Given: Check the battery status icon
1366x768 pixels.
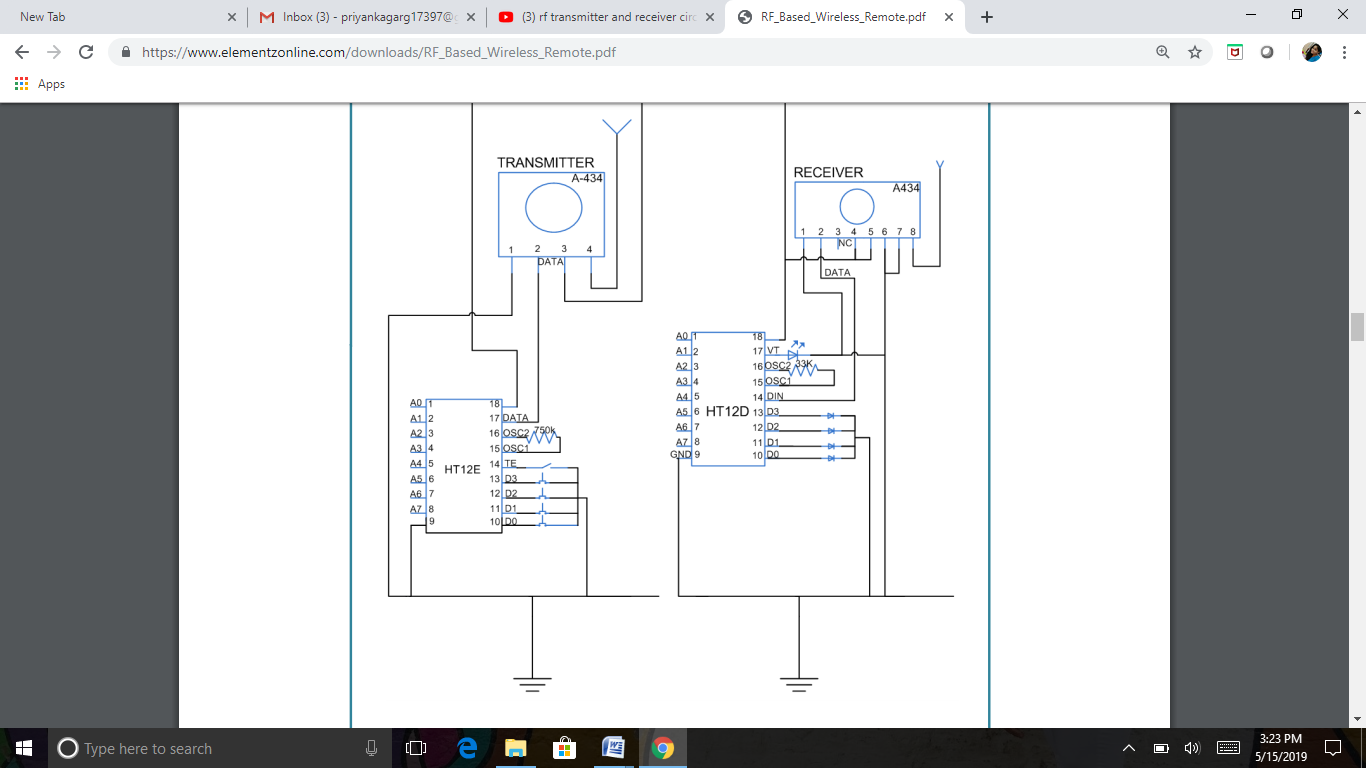Looking at the screenshot, I should pyautogui.click(x=1161, y=748).
